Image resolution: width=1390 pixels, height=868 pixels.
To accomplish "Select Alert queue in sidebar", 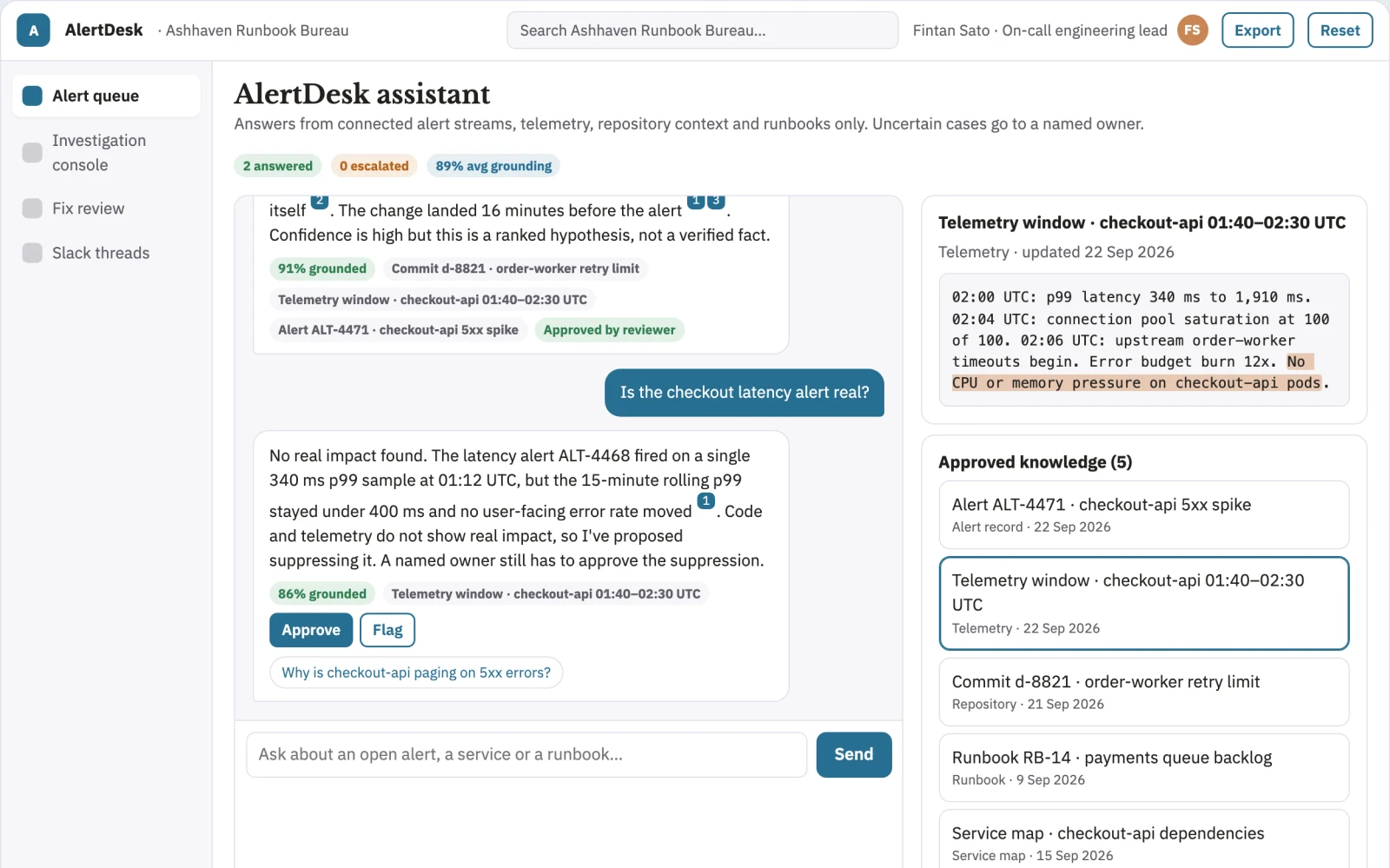I will tap(106, 96).
